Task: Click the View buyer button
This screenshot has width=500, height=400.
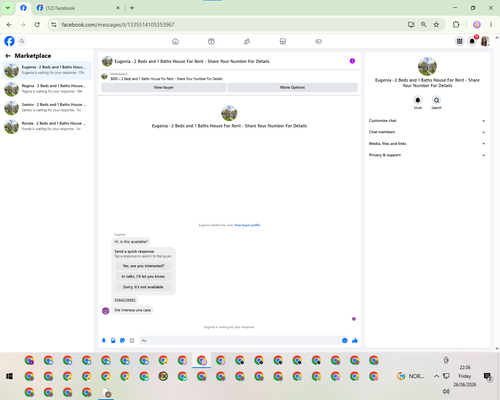Action: 164,87
